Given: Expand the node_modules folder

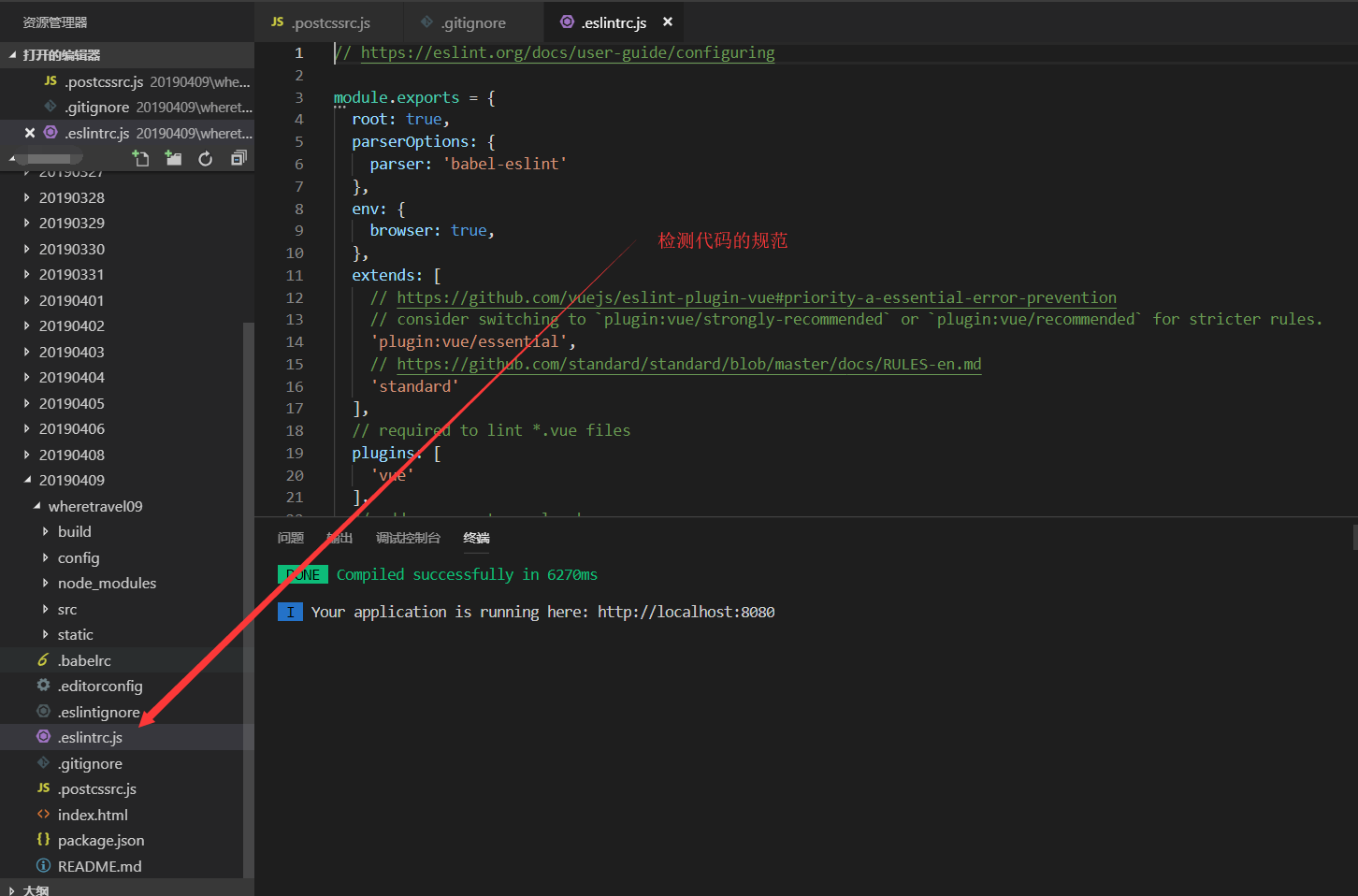Looking at the screenshot, I should coord(127,583).
